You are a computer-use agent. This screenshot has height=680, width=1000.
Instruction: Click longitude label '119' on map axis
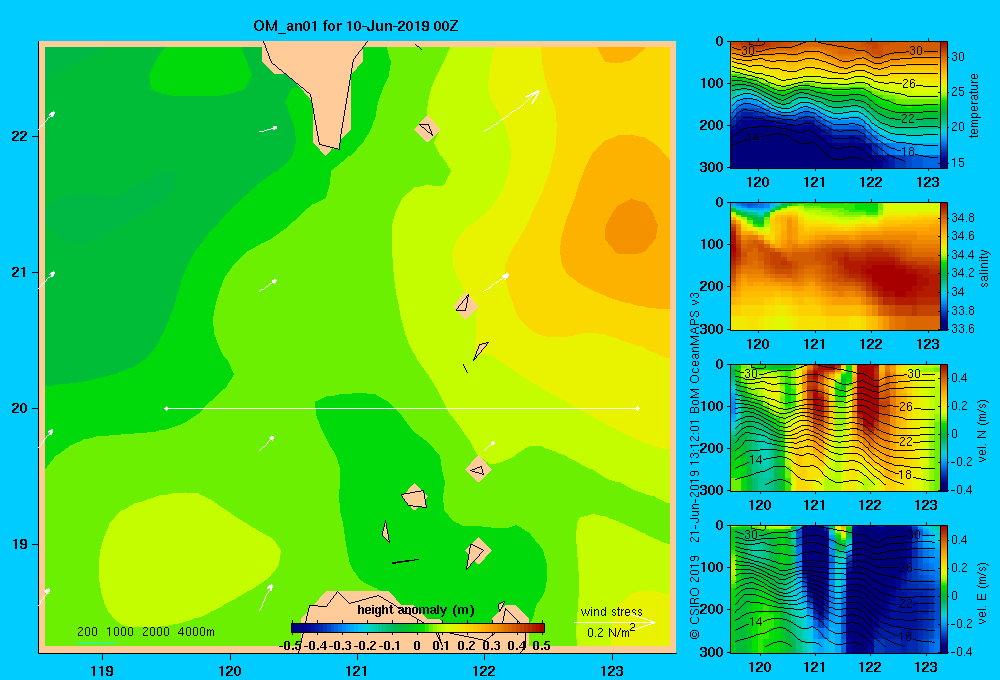[102, 670]
